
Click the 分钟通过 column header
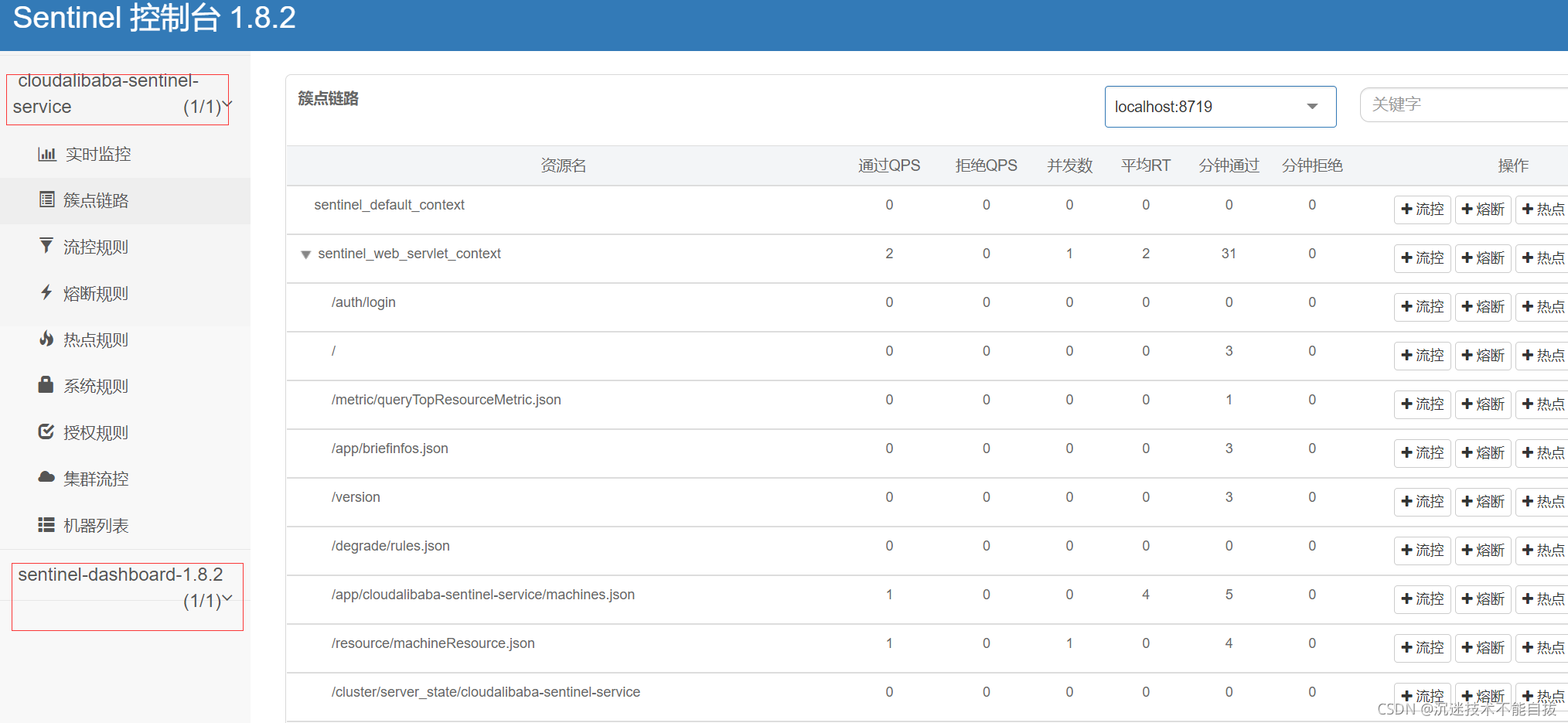(x=1229, y=165)
